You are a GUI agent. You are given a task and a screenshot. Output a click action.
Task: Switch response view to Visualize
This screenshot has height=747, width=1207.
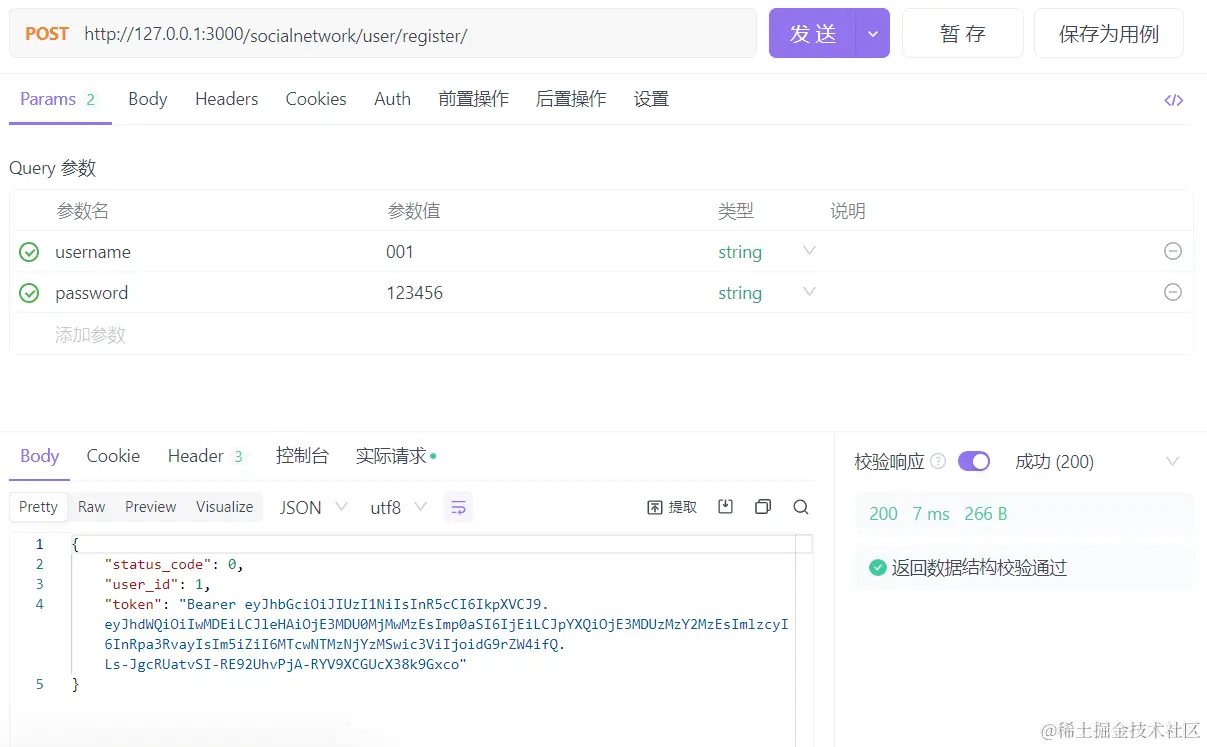[225, 507]
